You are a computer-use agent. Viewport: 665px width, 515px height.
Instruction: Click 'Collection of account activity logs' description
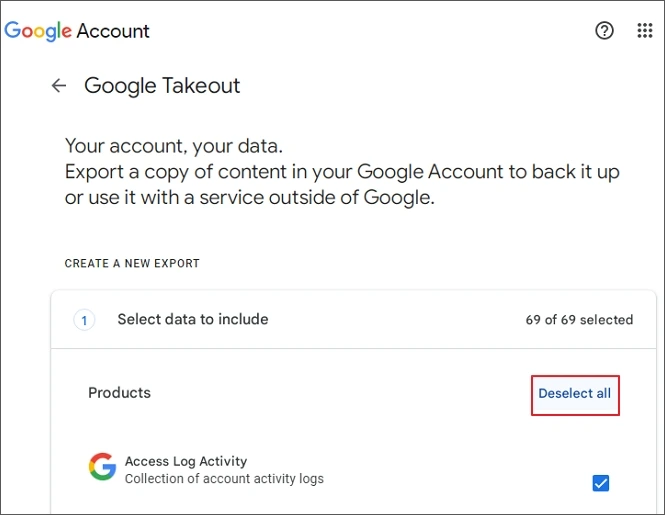tap(224, 479)
